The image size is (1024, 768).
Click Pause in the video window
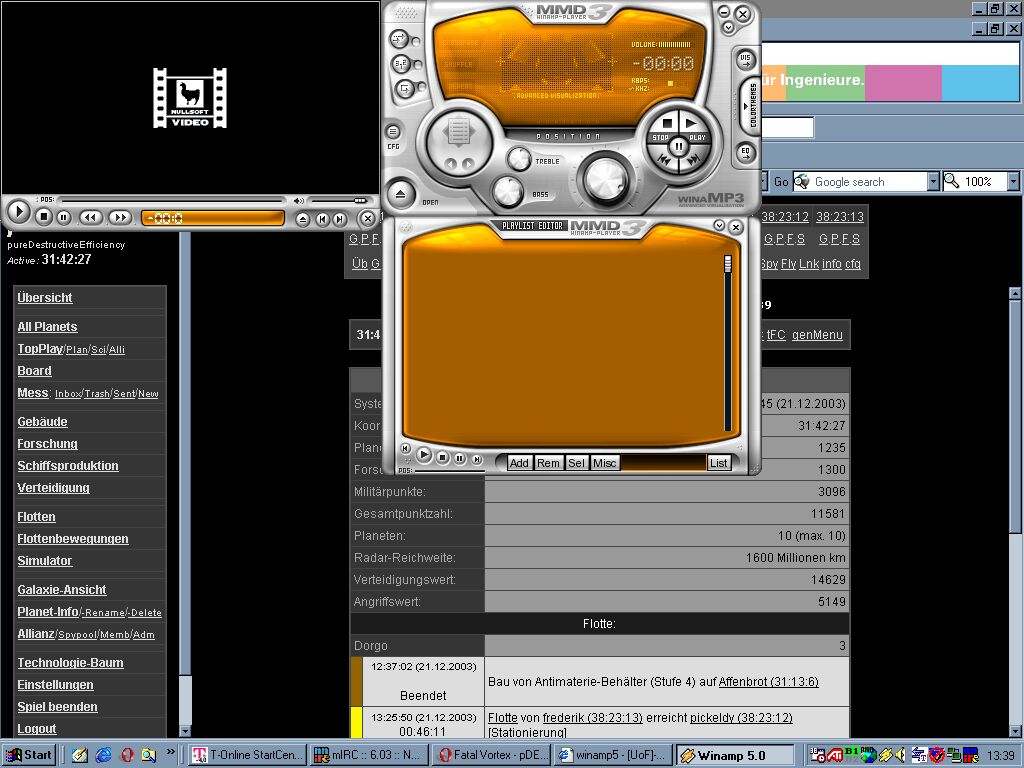click(x=63, y=217)
